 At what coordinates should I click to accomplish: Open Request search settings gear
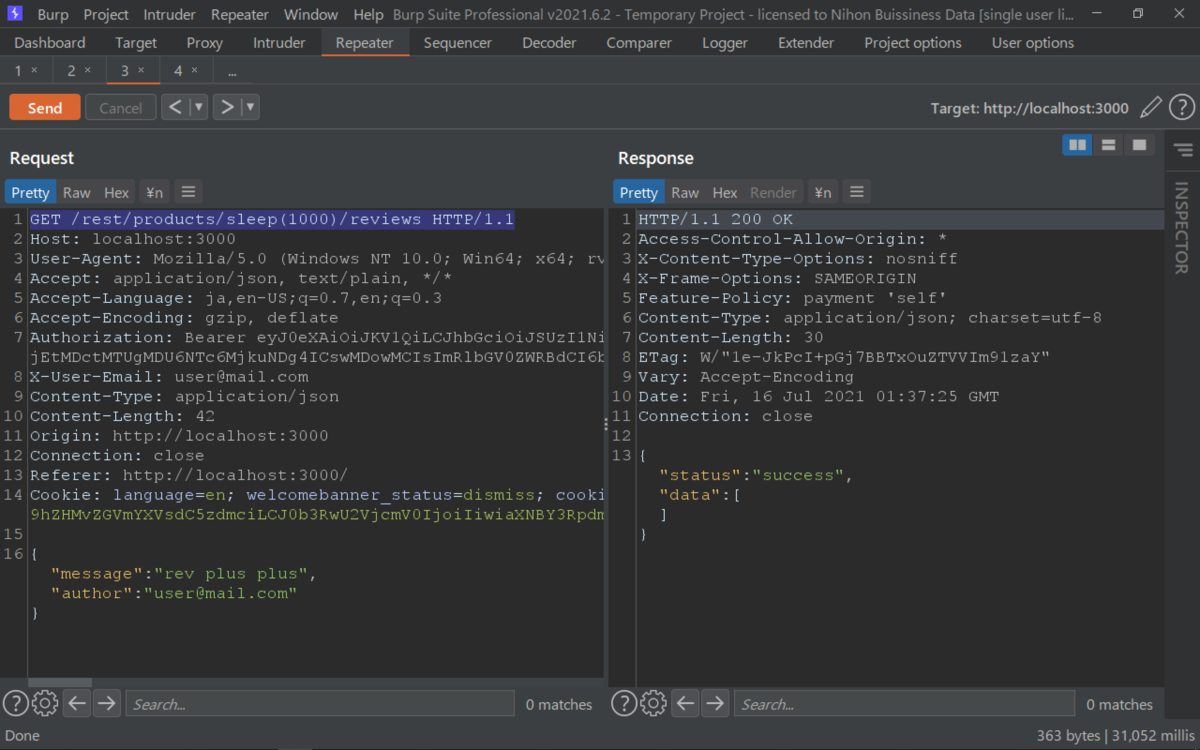(x=45, y=703)
